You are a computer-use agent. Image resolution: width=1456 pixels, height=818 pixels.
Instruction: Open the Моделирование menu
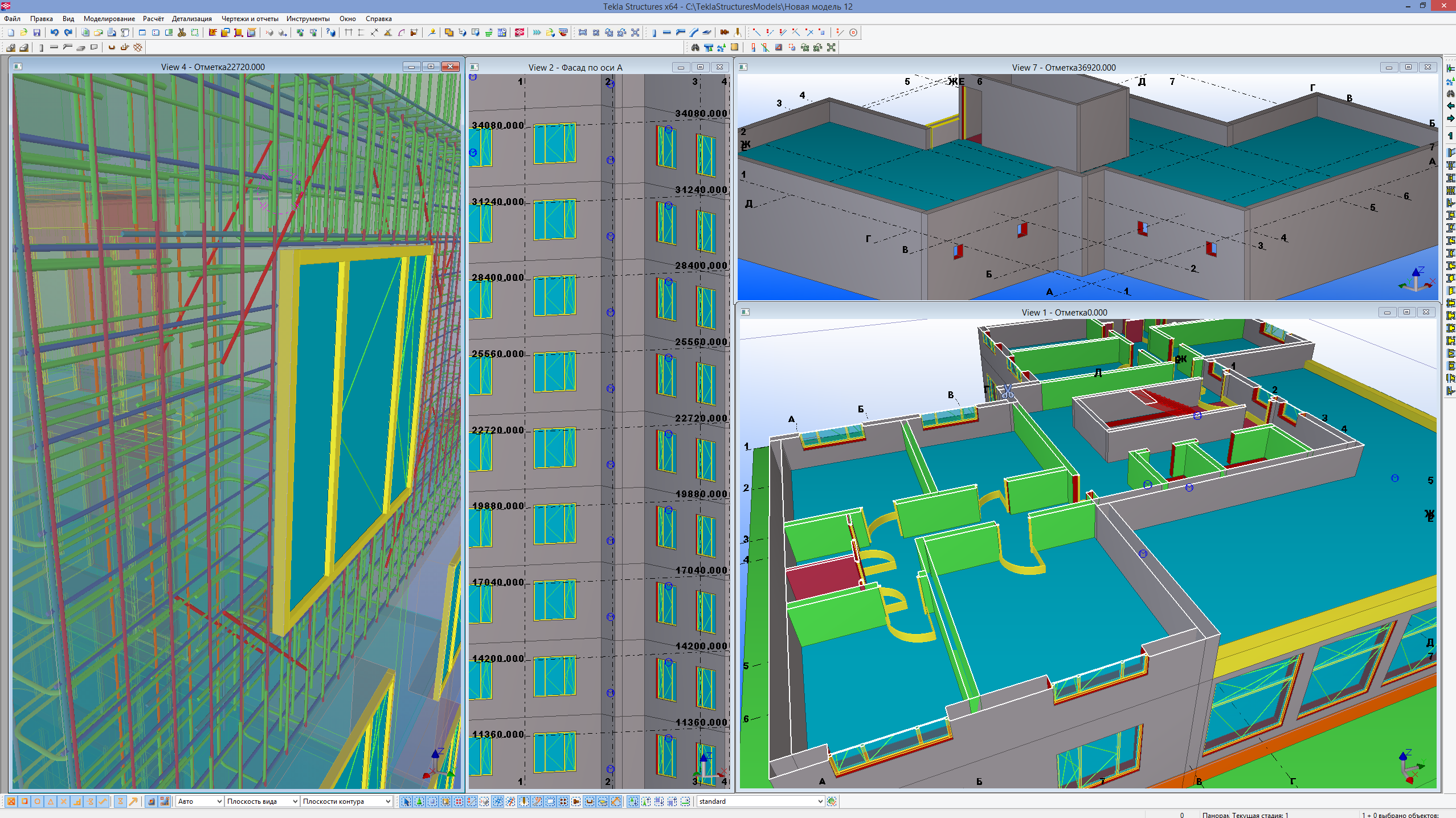tap(109, 19)
